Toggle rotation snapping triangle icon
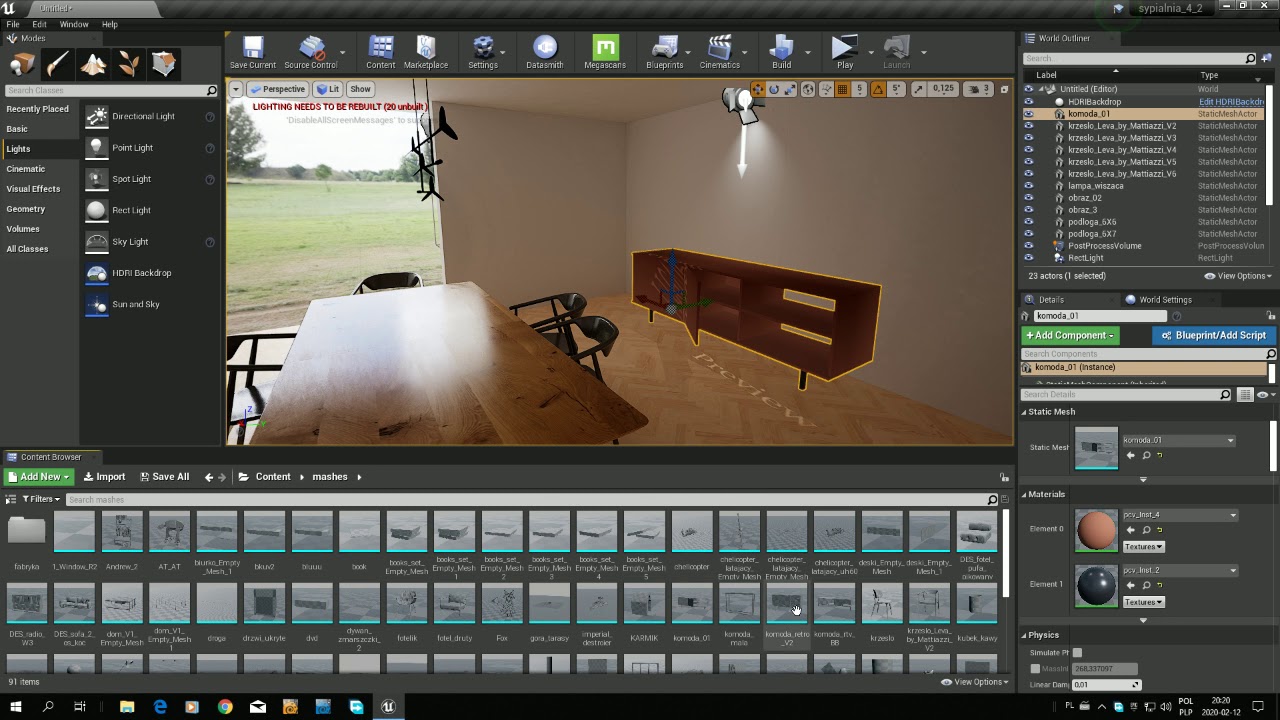Screen dimensions: 1280x720 coord(878,89)
